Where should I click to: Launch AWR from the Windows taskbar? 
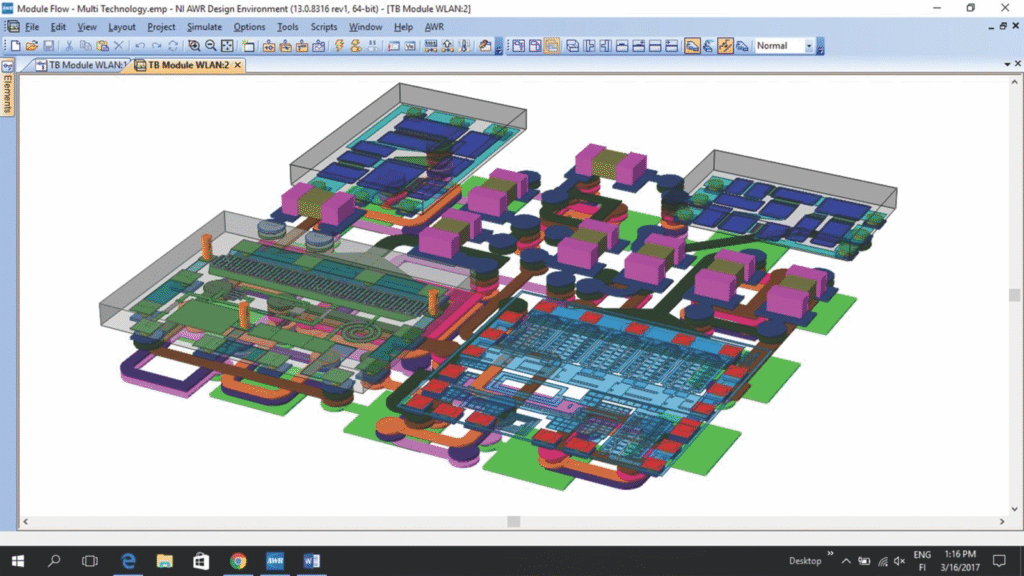[x=275, y=561]
